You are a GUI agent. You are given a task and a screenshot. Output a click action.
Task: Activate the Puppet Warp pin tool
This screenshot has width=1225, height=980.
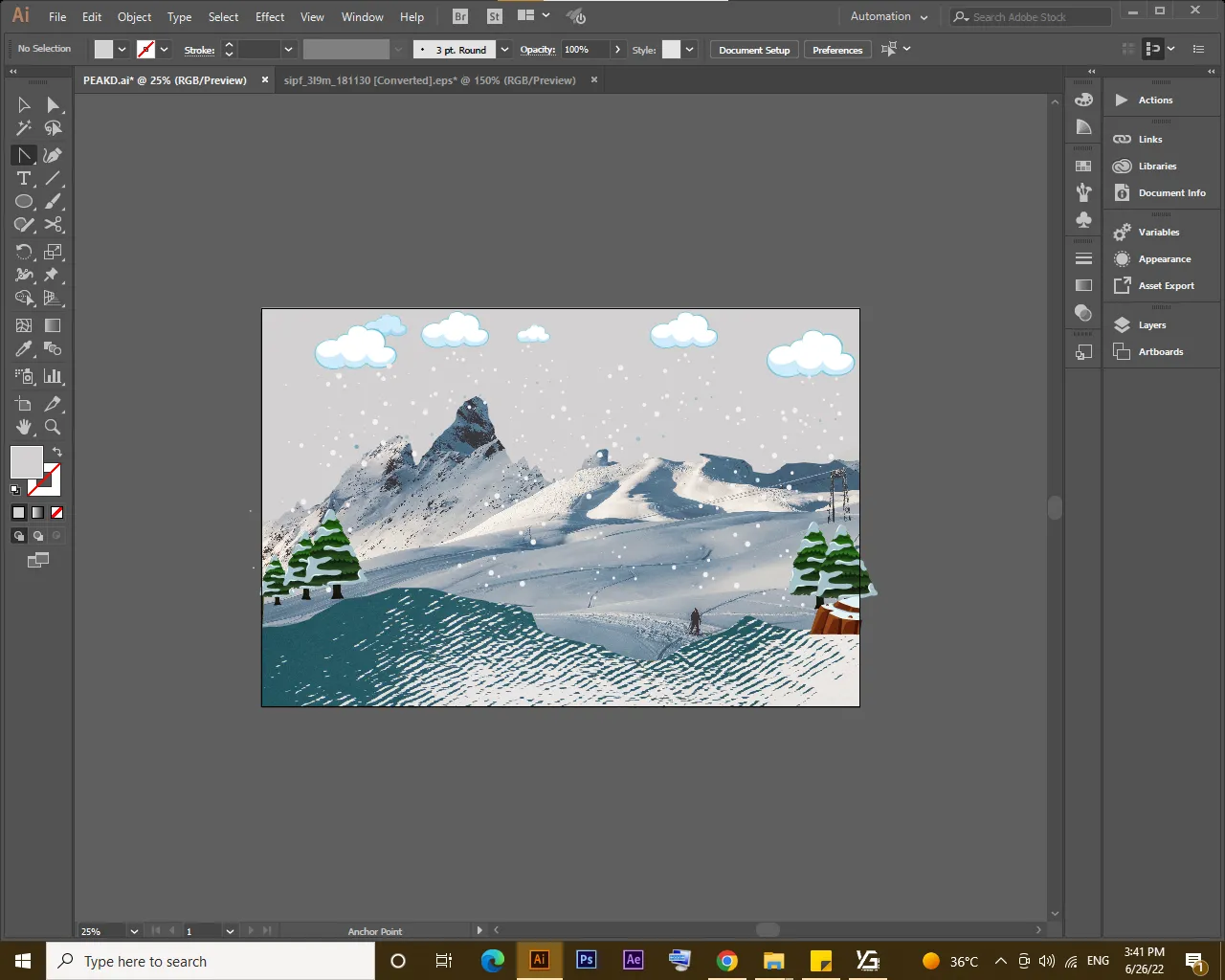54,275
